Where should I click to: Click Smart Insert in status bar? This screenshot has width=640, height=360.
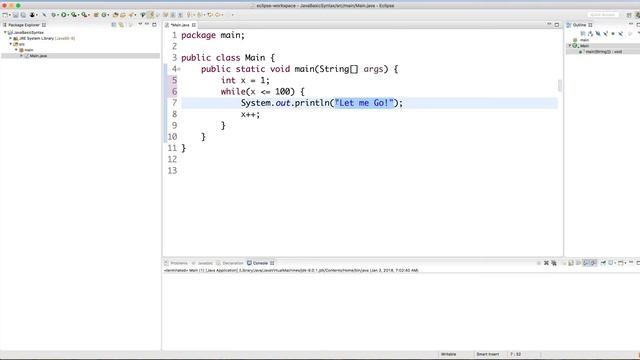[488, 354]
